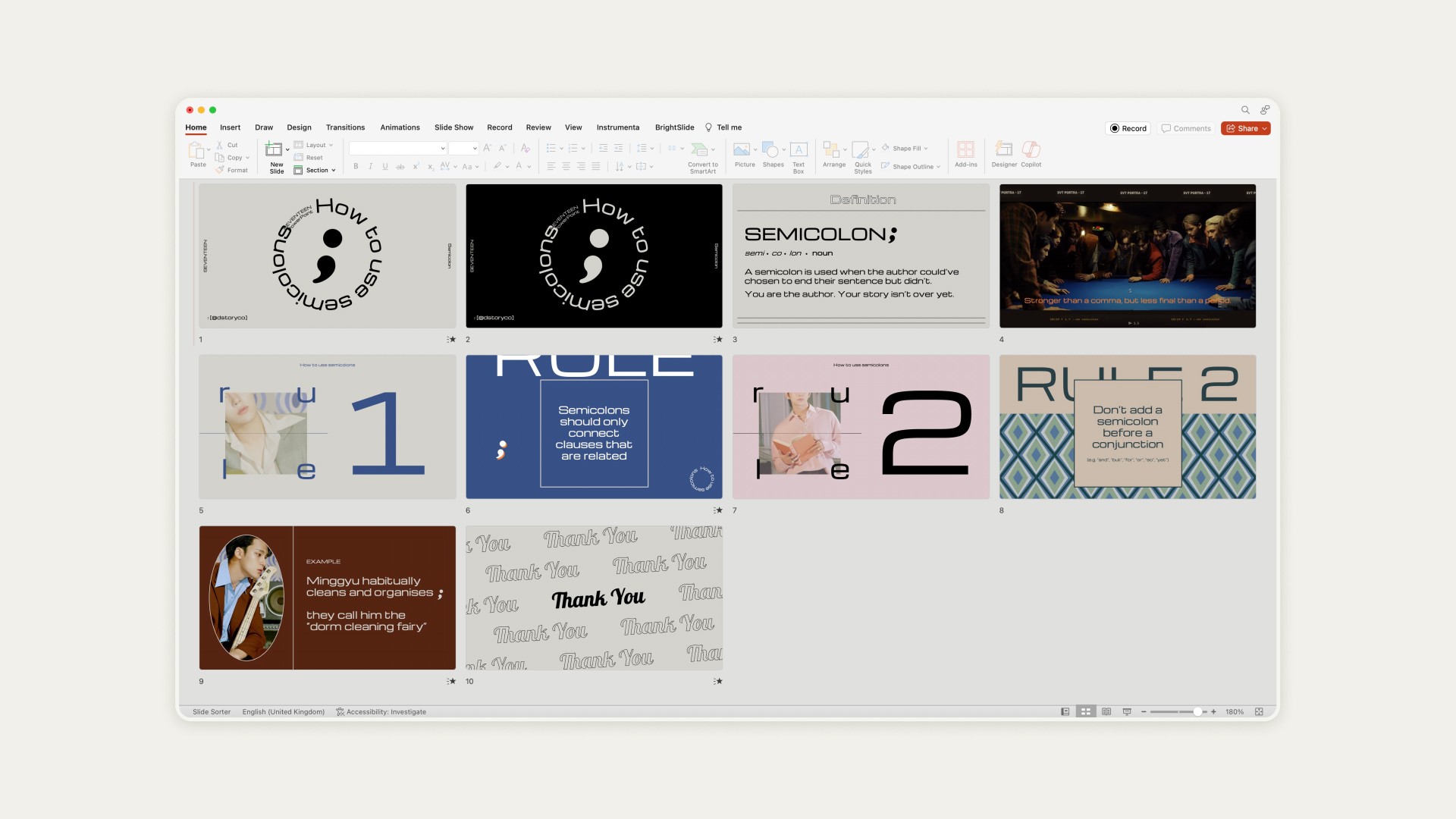This screenshot has width=1456, height=819.
Task: Insert a Text Box
Action: pos(799,149)
